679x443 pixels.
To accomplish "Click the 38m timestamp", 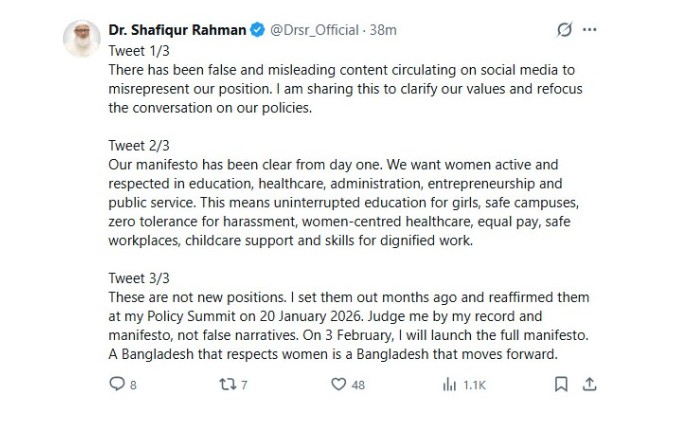I will pyautogui.click(x=384, y=30).
